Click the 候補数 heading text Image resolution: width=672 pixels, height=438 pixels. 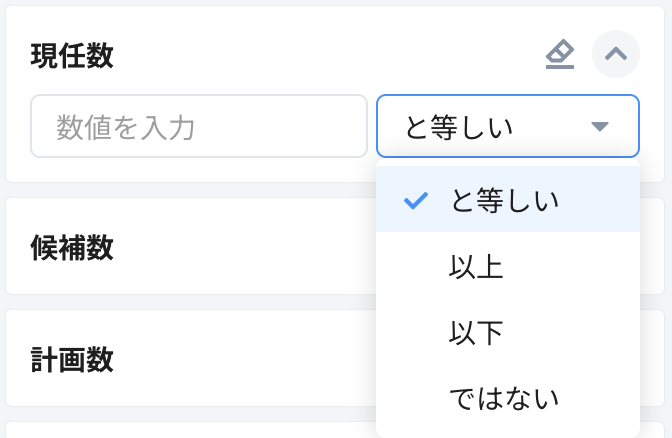point(72,247)
